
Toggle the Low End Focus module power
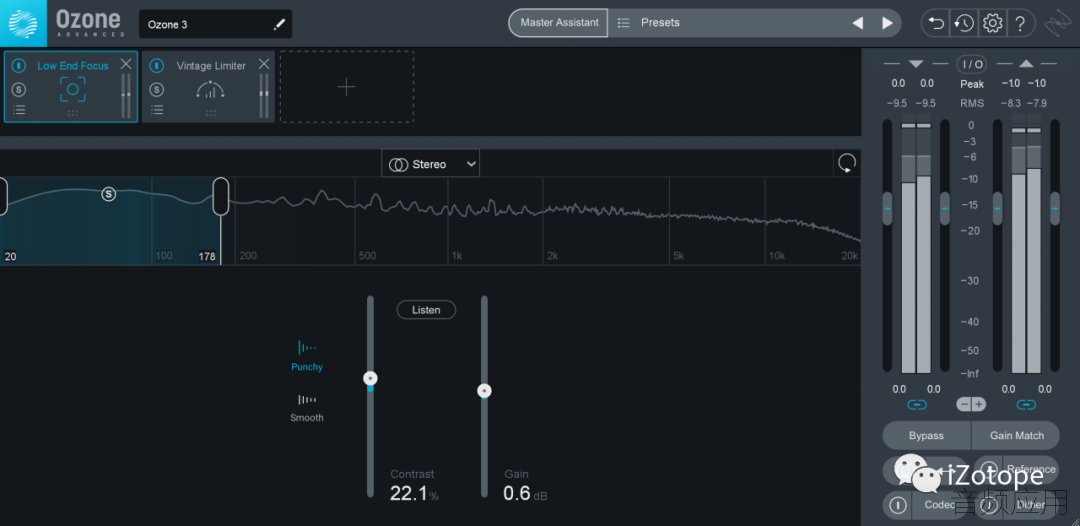pyautogui.click(x=19, y=65)
